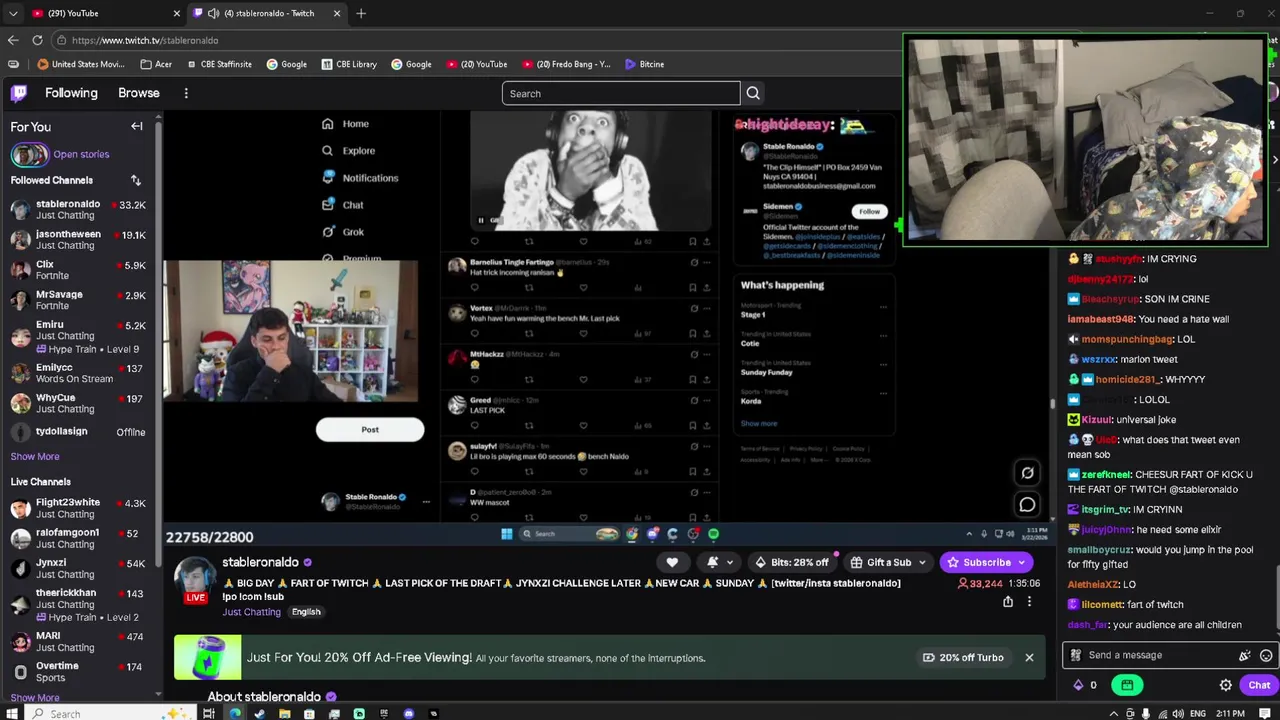Viewport: 1280px width, 720px height.
Task: Show hidden system tray icons
Action: click(x=1113, y=713)
